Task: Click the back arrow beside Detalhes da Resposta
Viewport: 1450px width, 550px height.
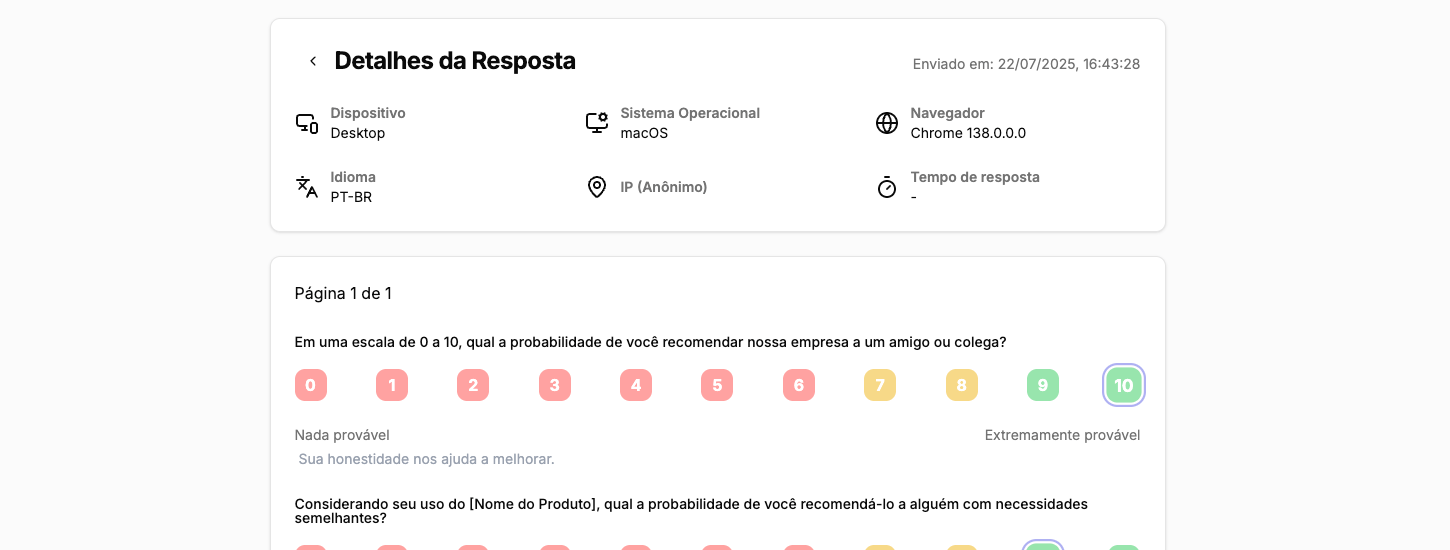Action: (313, 61)
